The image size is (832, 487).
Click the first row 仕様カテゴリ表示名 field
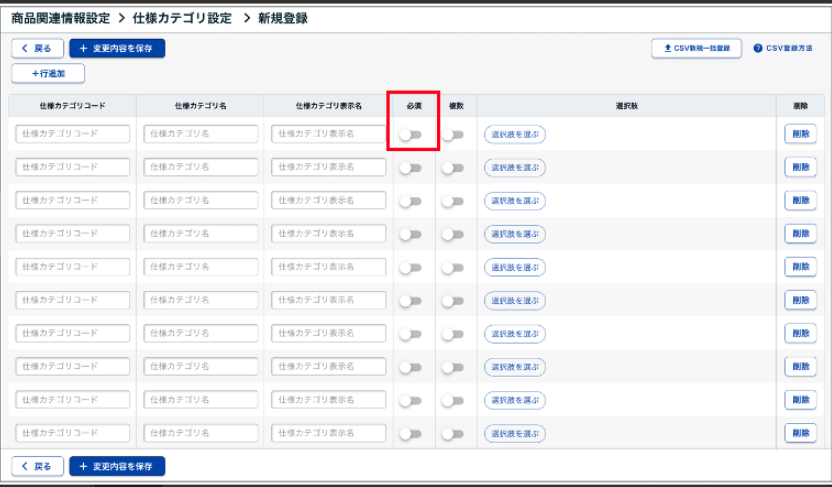328,134
